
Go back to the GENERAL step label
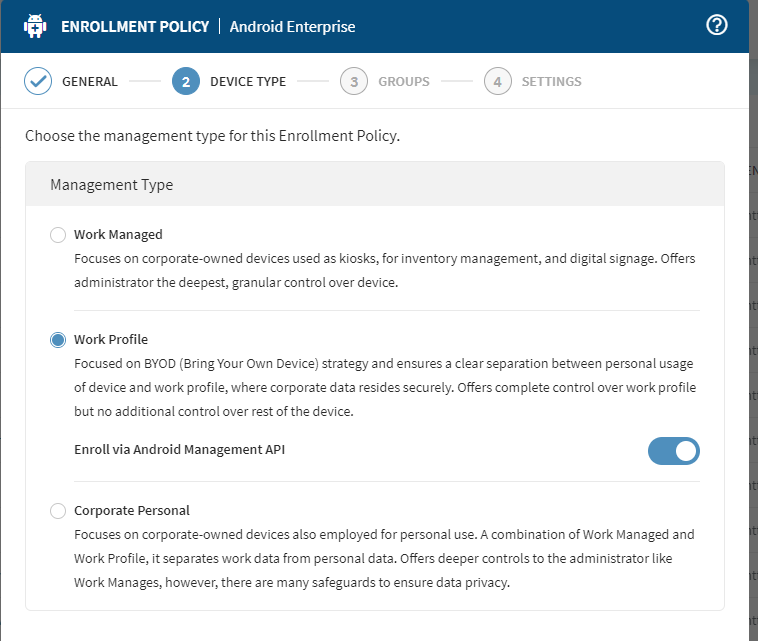(90, 82)
